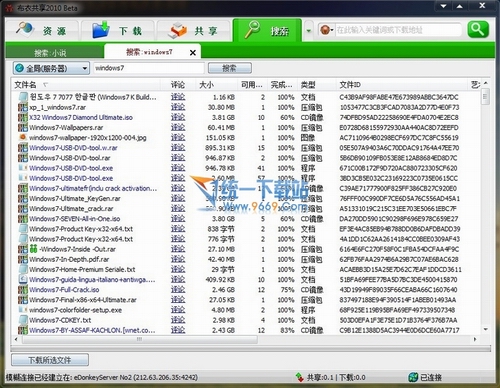The height and width of the screenshot is (388, 500).
Task: Click icon of Windows7-Home-Premium Seriale.txt
Action: coord(23,269)
